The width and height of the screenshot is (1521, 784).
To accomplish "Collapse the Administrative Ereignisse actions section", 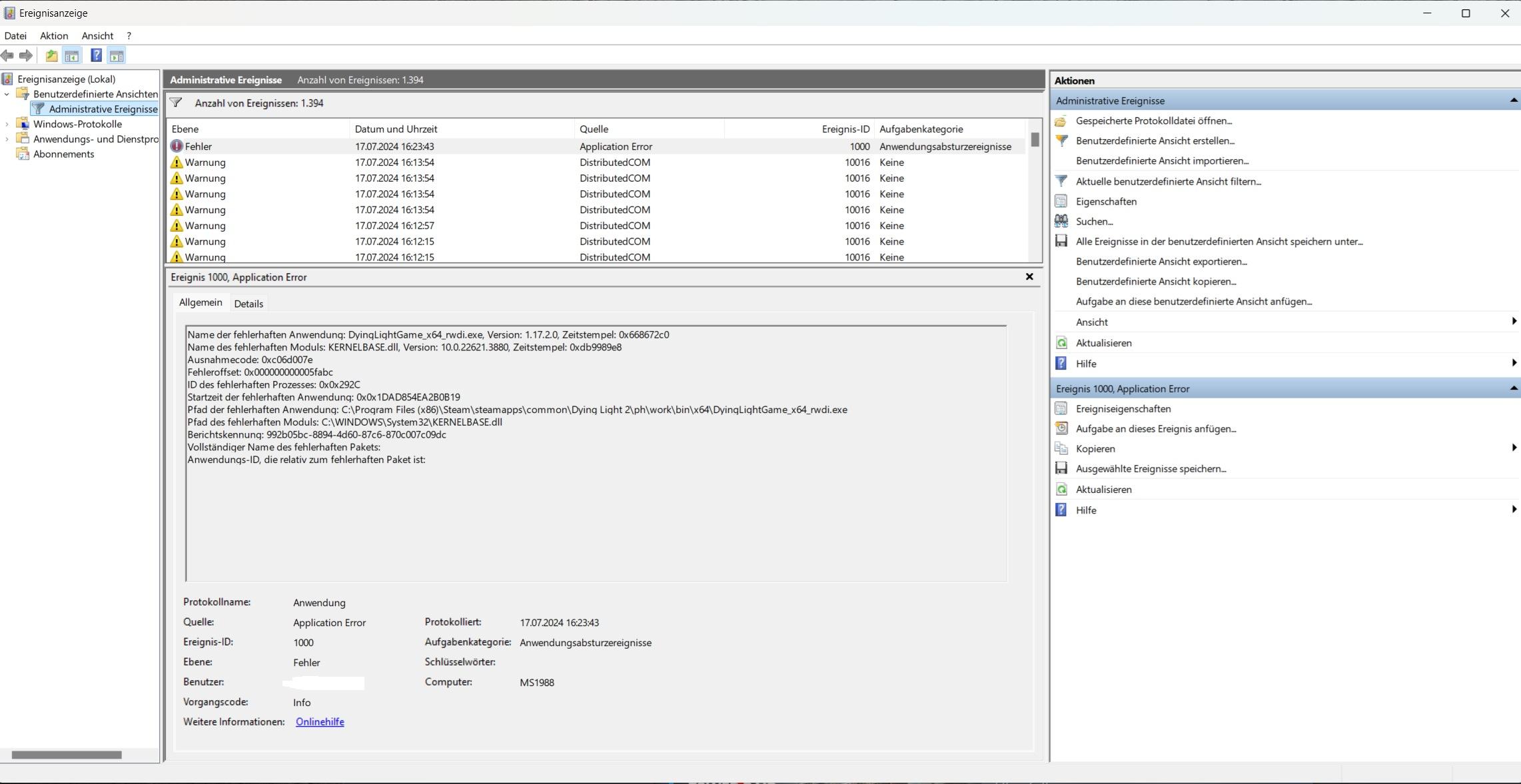I will 1513,101.
